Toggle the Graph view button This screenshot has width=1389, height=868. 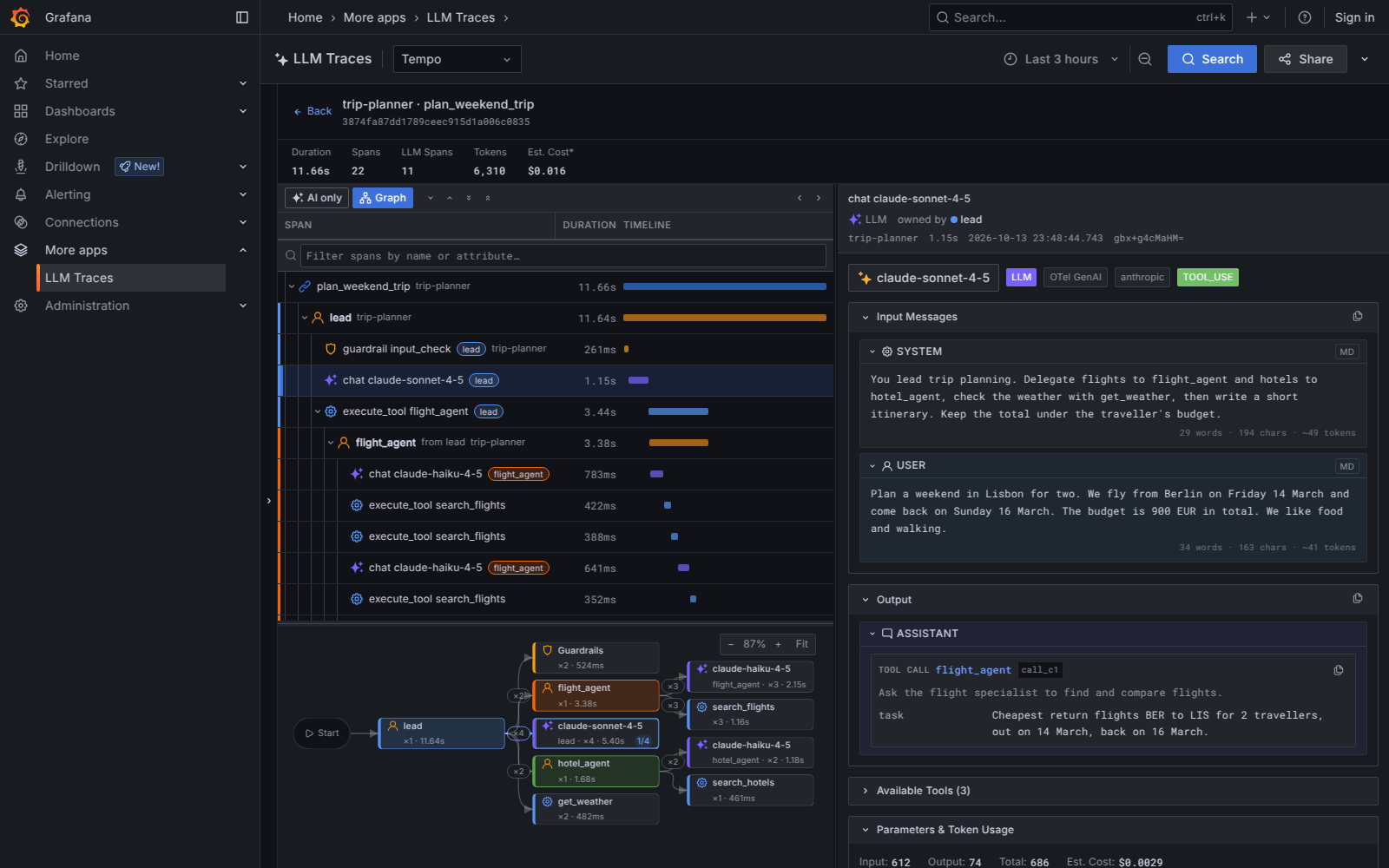click(x=383, y=198)
